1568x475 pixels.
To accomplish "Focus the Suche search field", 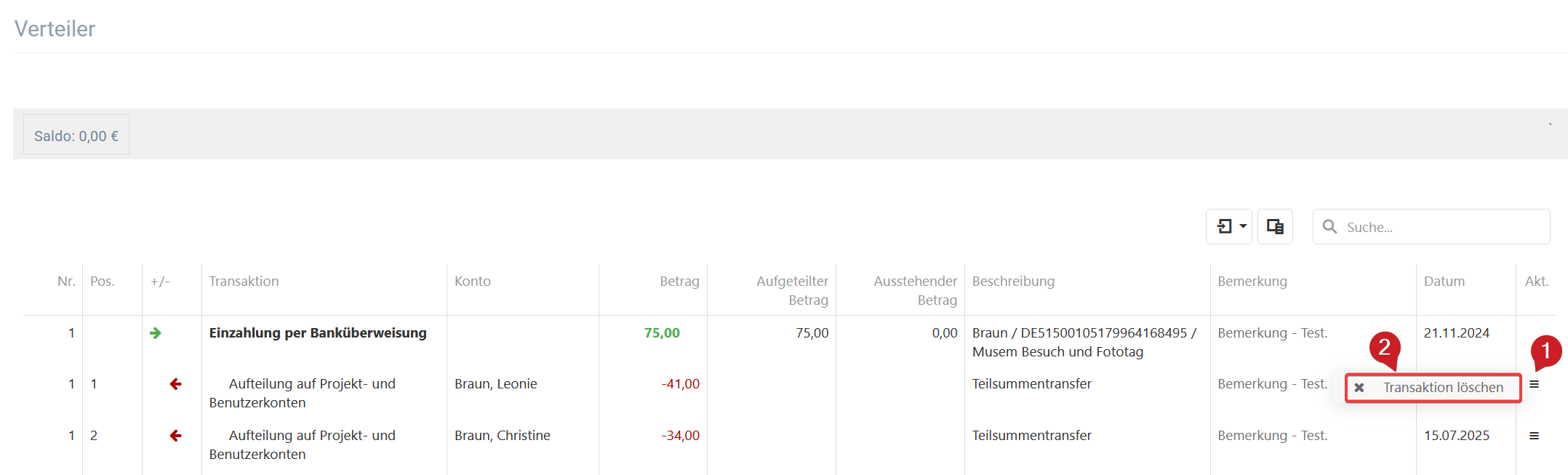I will (x=1431, y=227).
